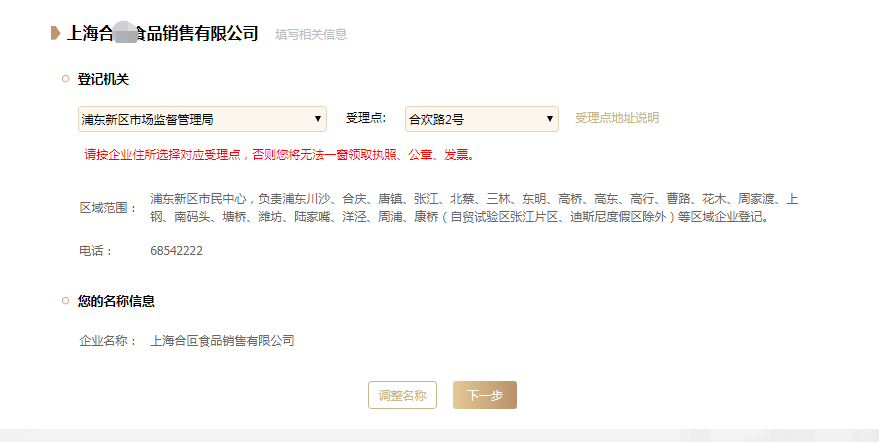Click the red warning notice about 受理点
The width and height of the screenshot is (879, 442).
pos(280,155)
